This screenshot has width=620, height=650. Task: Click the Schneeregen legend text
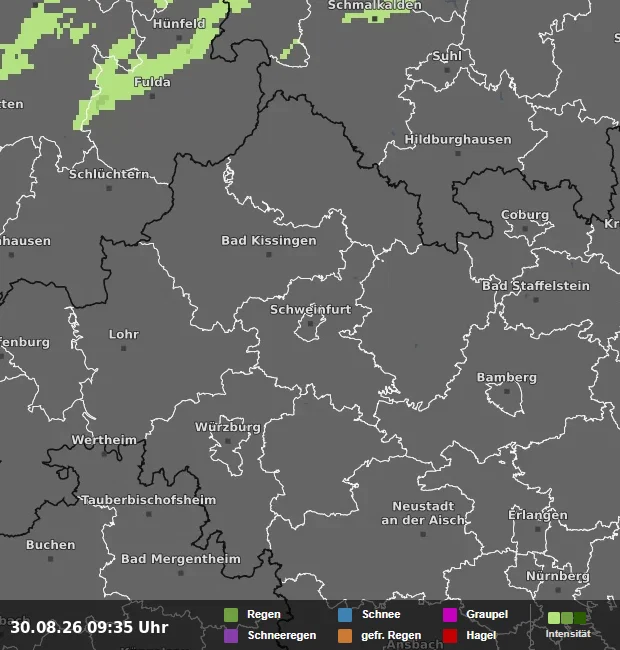point(282,635)
